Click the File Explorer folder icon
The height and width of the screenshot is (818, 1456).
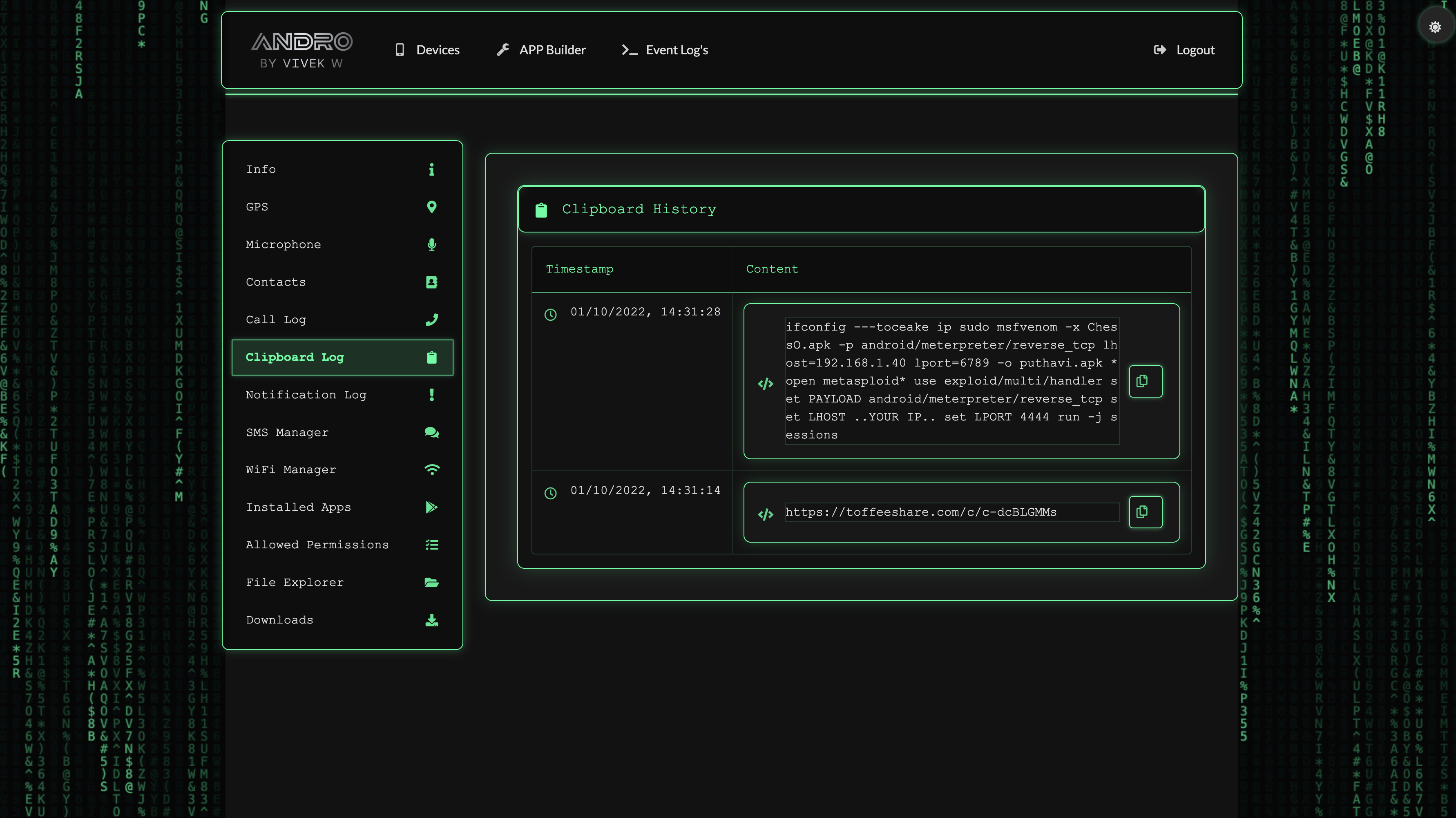[431, 582]
